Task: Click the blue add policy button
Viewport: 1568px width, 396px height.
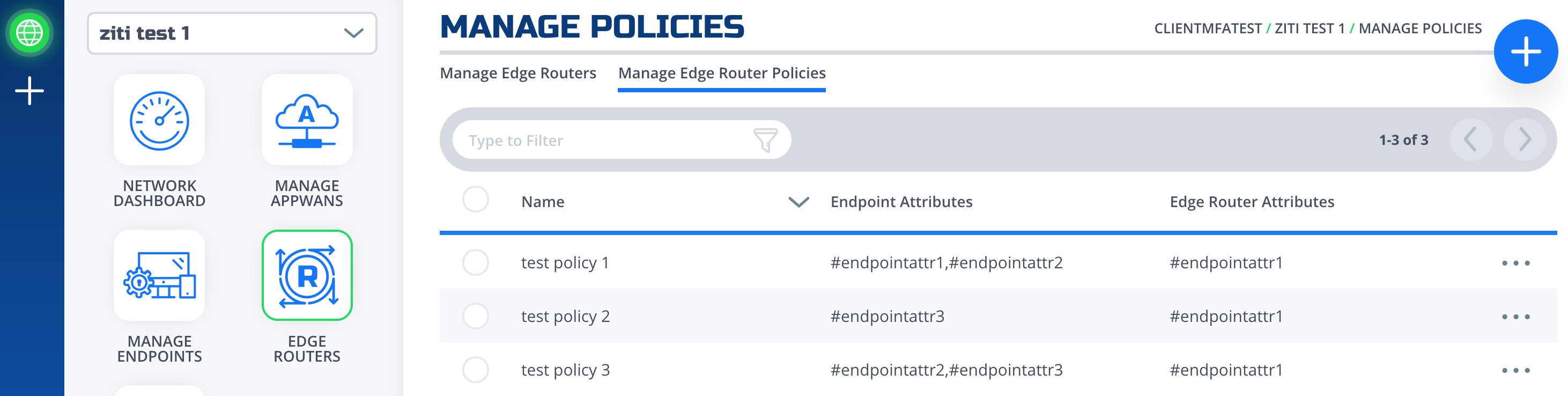Action: click(x=1526, y=52)
